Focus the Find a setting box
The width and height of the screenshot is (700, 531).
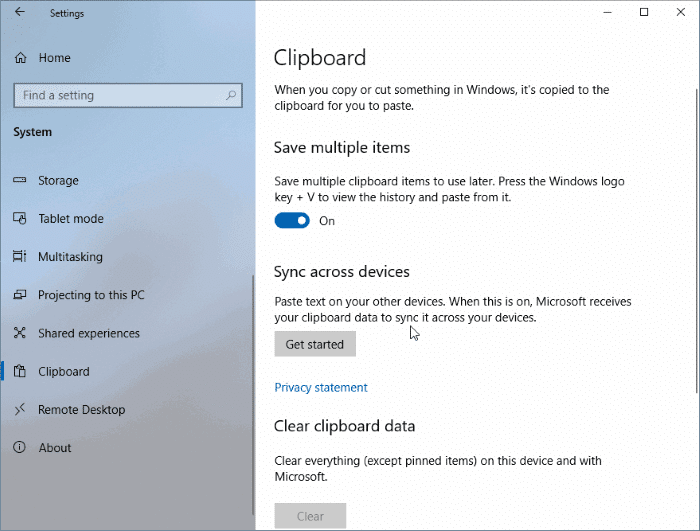coord(128,95)
